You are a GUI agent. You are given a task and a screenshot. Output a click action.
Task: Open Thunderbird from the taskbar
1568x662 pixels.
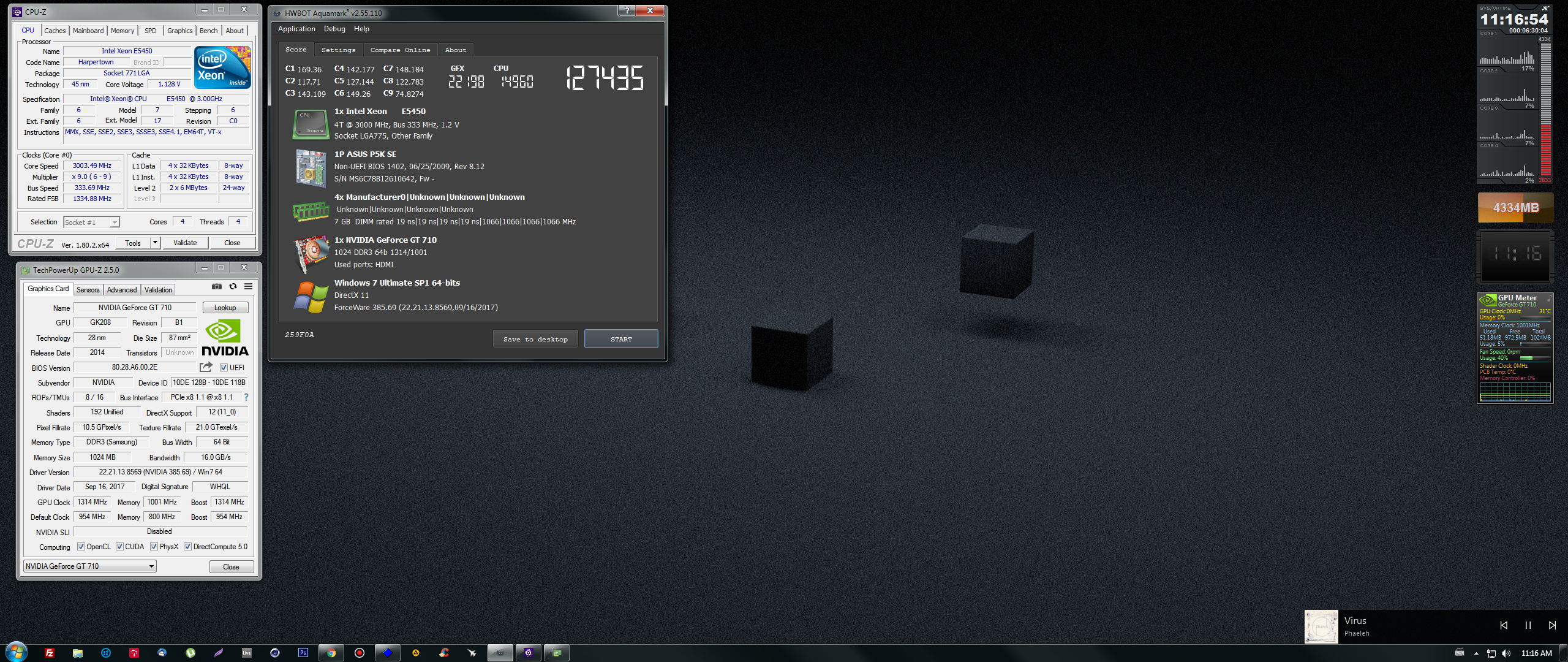pos(162,653)
